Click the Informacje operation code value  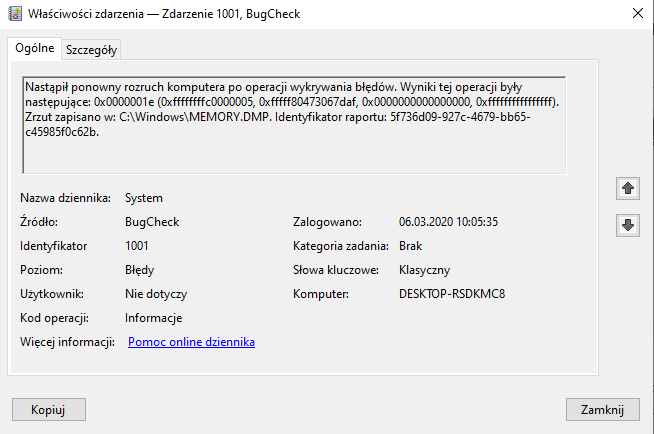pos(153,318)
